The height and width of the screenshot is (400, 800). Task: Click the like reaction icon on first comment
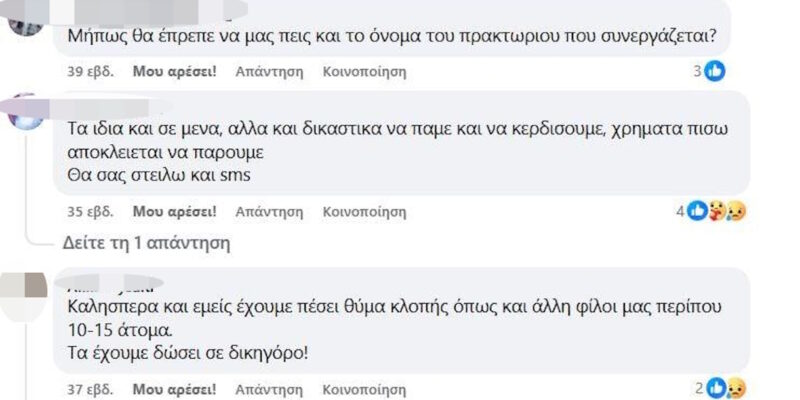(x=714, y=71)
